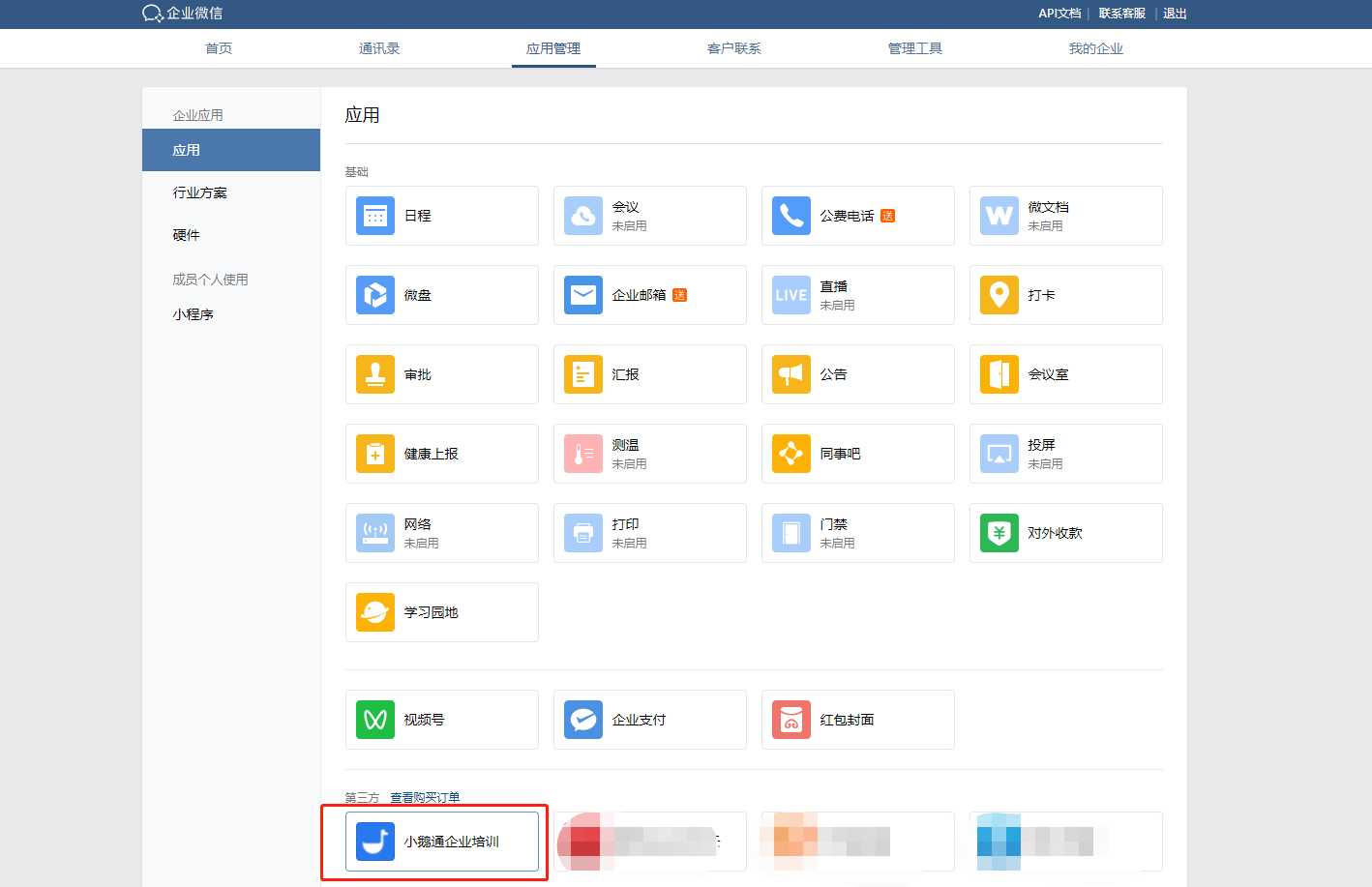The width and height of the screenshot is (1372, 887).
Task: Click the 退出 logout link
Action: click(x=1175, y=14)
